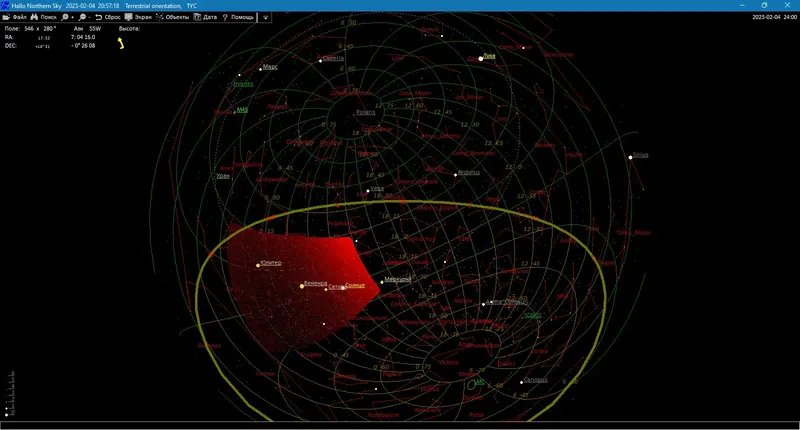Viewport: 800px width, 430px height.
Task: Minimize the Hallo Northern Sky window
Action: point(742,5)
